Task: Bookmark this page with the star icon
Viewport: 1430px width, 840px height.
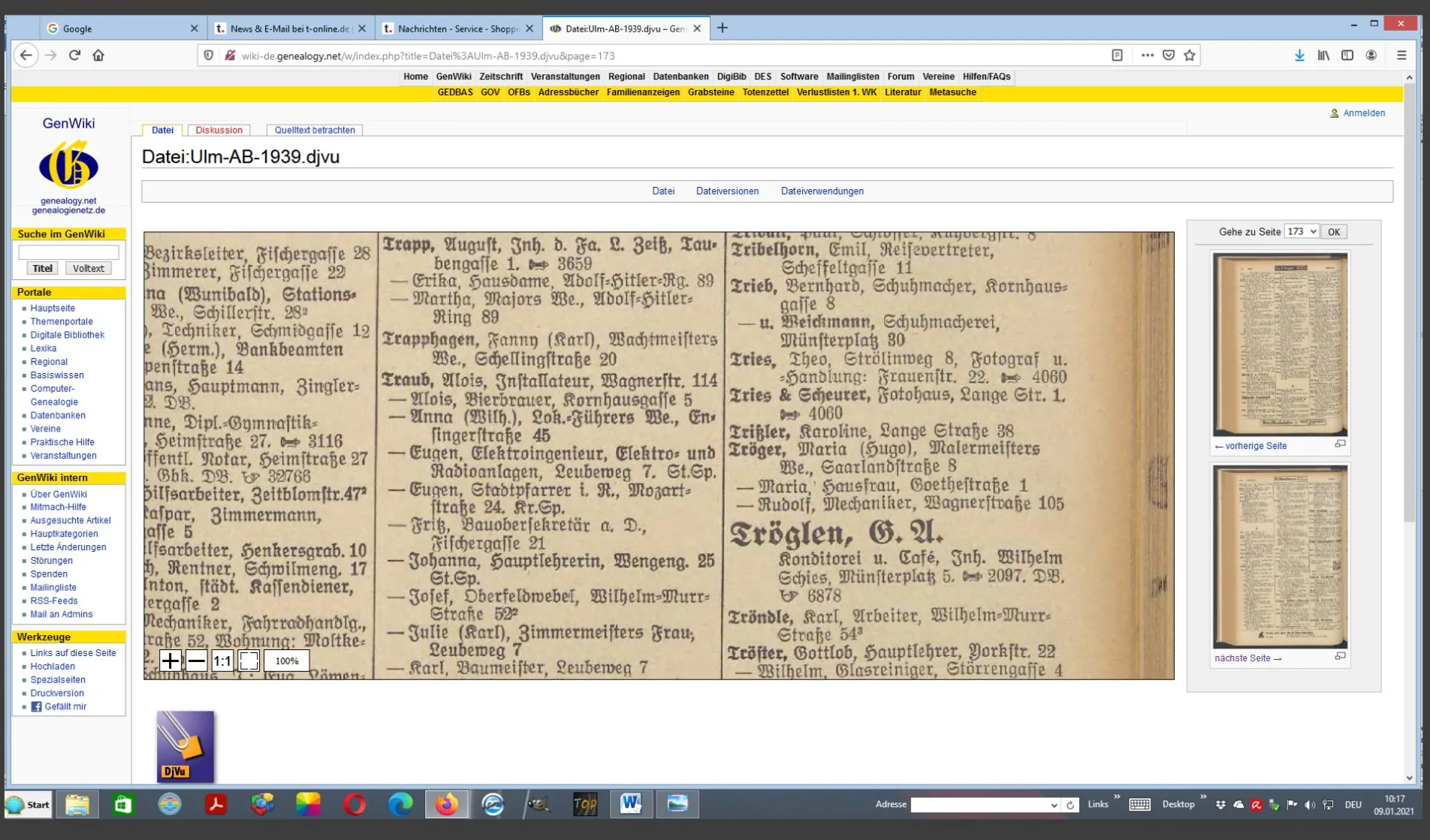Action: point(1188,55)
